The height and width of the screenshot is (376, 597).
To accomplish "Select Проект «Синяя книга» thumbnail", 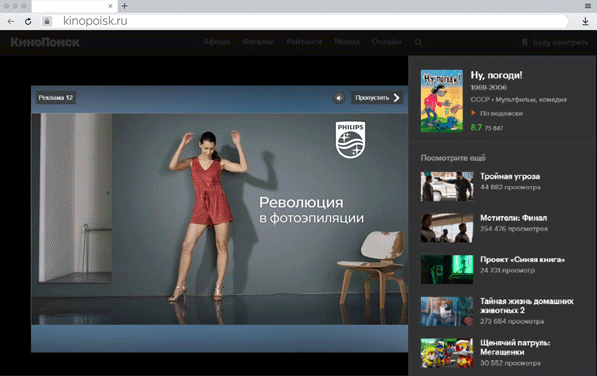I will coord(447,269).
